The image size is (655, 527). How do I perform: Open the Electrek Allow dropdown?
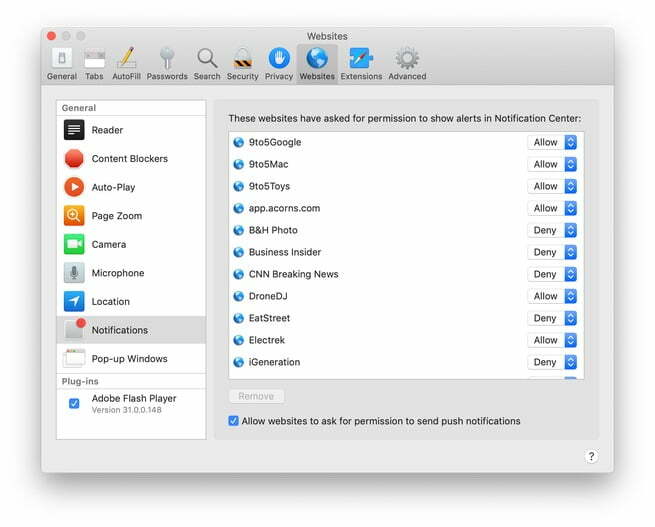pos(552,340)
